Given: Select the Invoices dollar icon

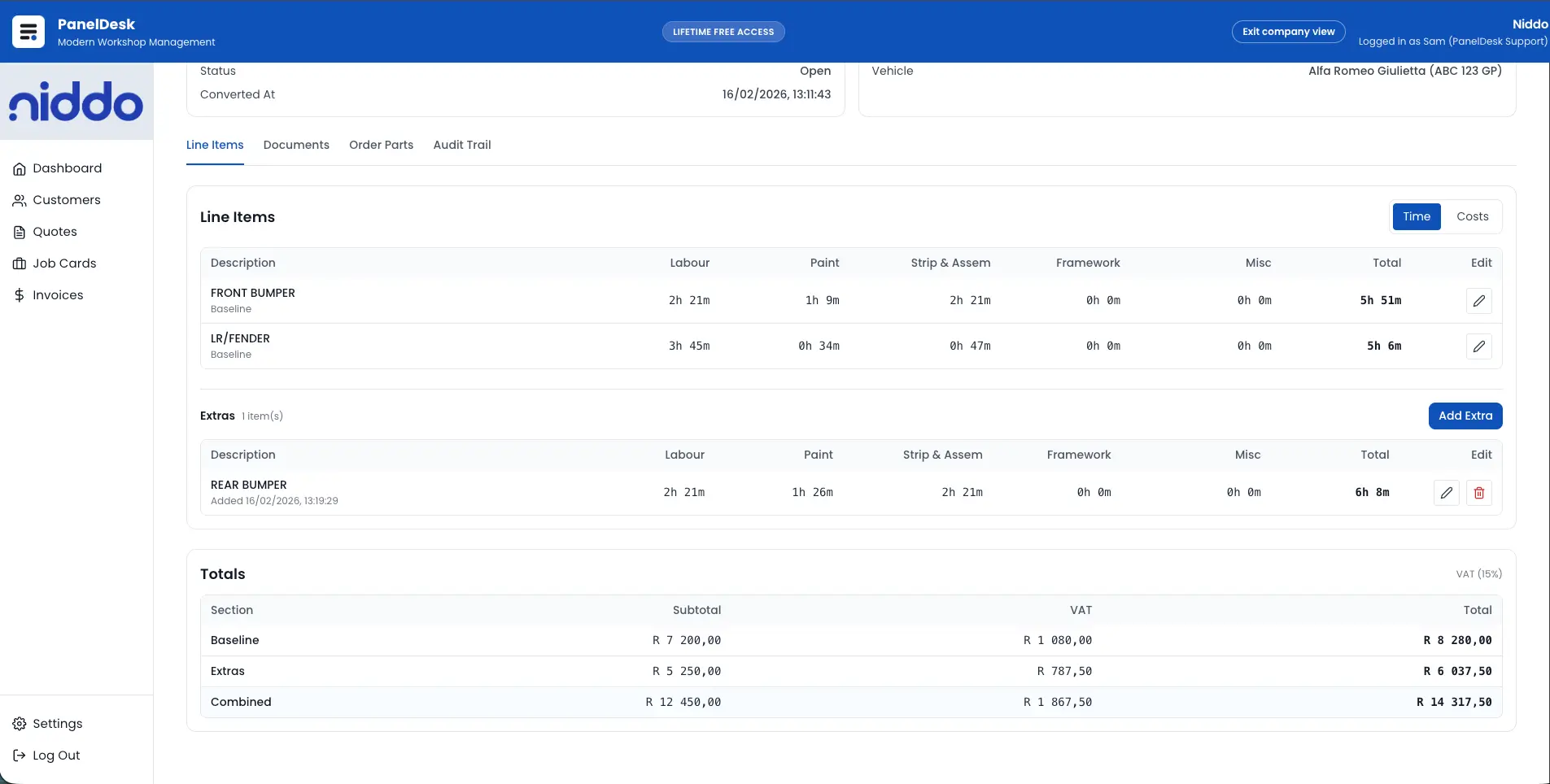Looking at the screenshot, I should pos(20,295).
